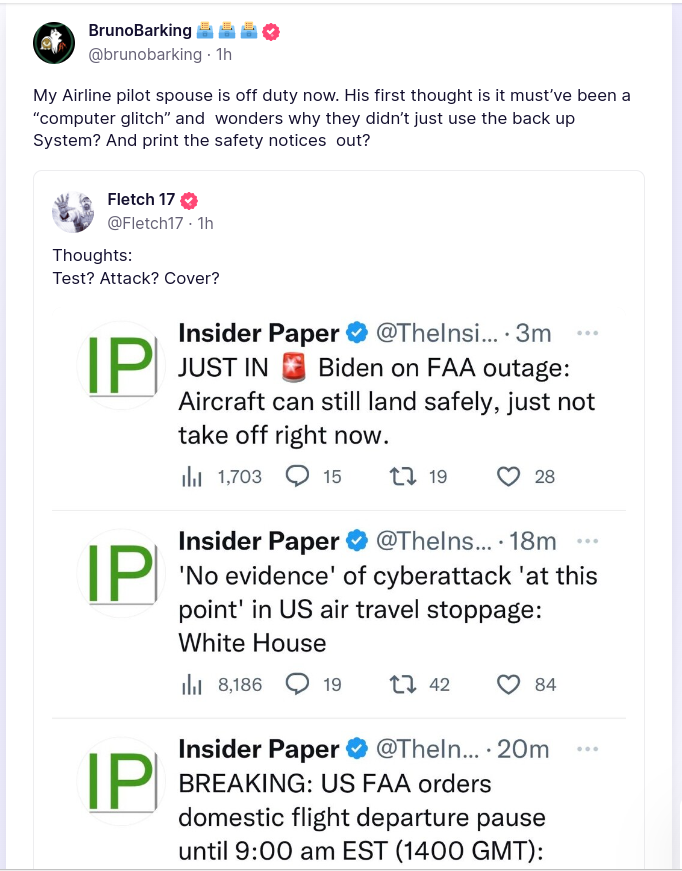Click the retweet icon on the Biden FAA tweet

(x=402, y=476)
